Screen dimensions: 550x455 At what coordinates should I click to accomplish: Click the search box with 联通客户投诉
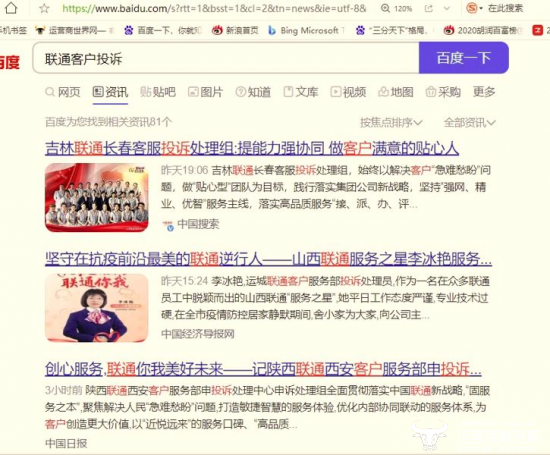[x=226, y=58]
